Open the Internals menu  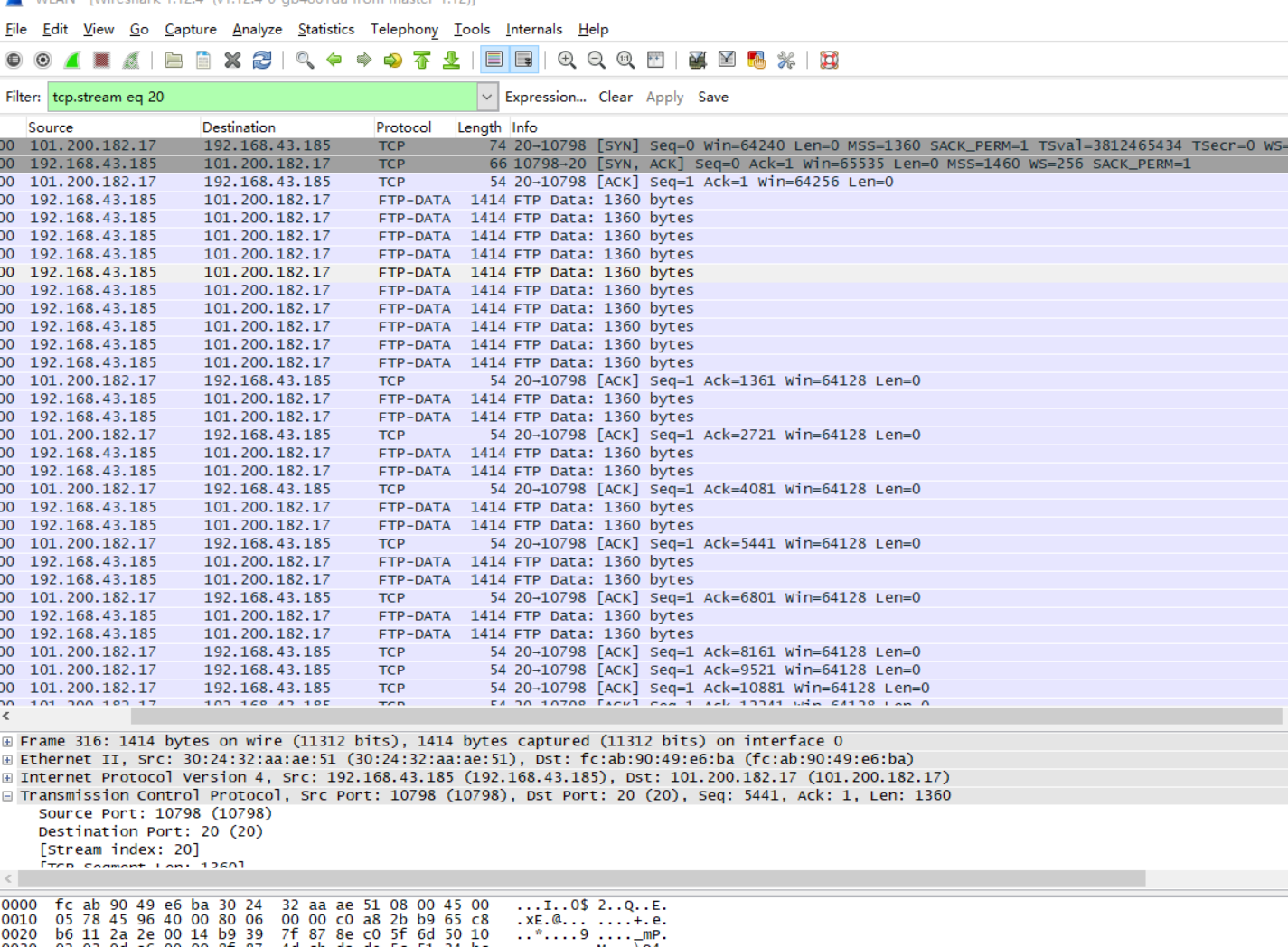click(x=534, y=29)
